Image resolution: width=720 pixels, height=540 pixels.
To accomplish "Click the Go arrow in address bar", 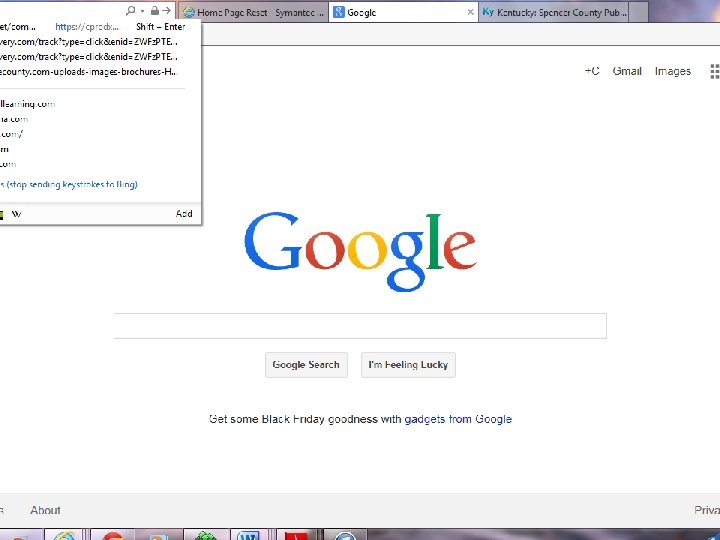I will tap(166, 10).
